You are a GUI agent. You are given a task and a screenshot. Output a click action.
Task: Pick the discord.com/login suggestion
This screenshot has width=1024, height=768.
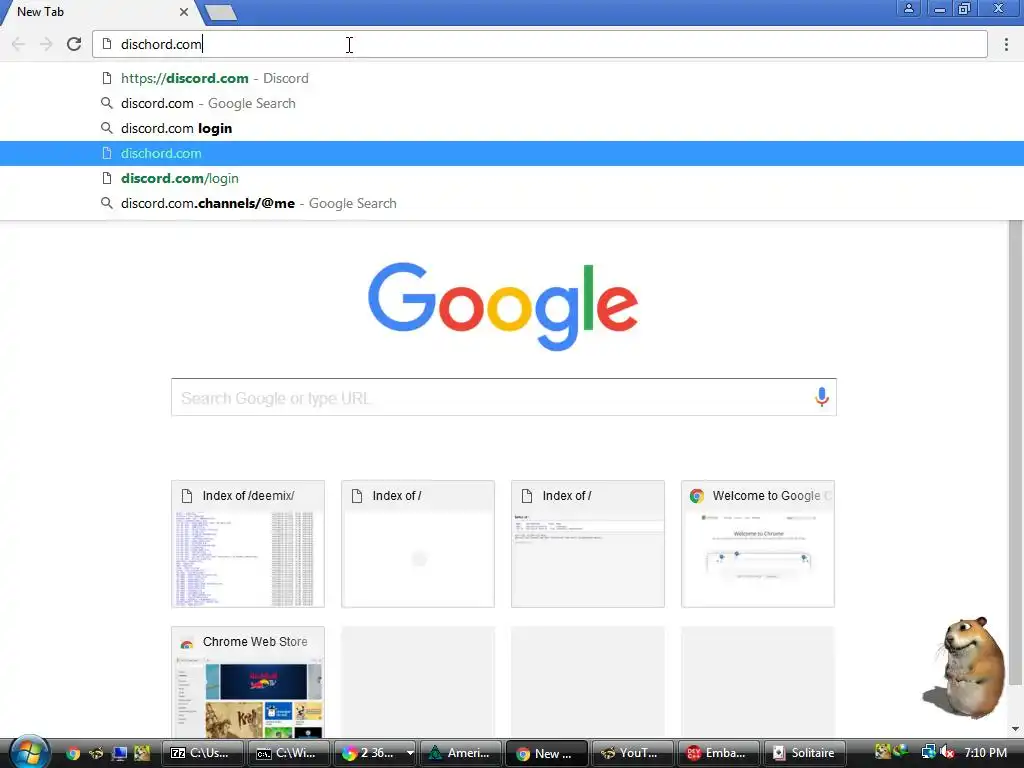[512, 178]
